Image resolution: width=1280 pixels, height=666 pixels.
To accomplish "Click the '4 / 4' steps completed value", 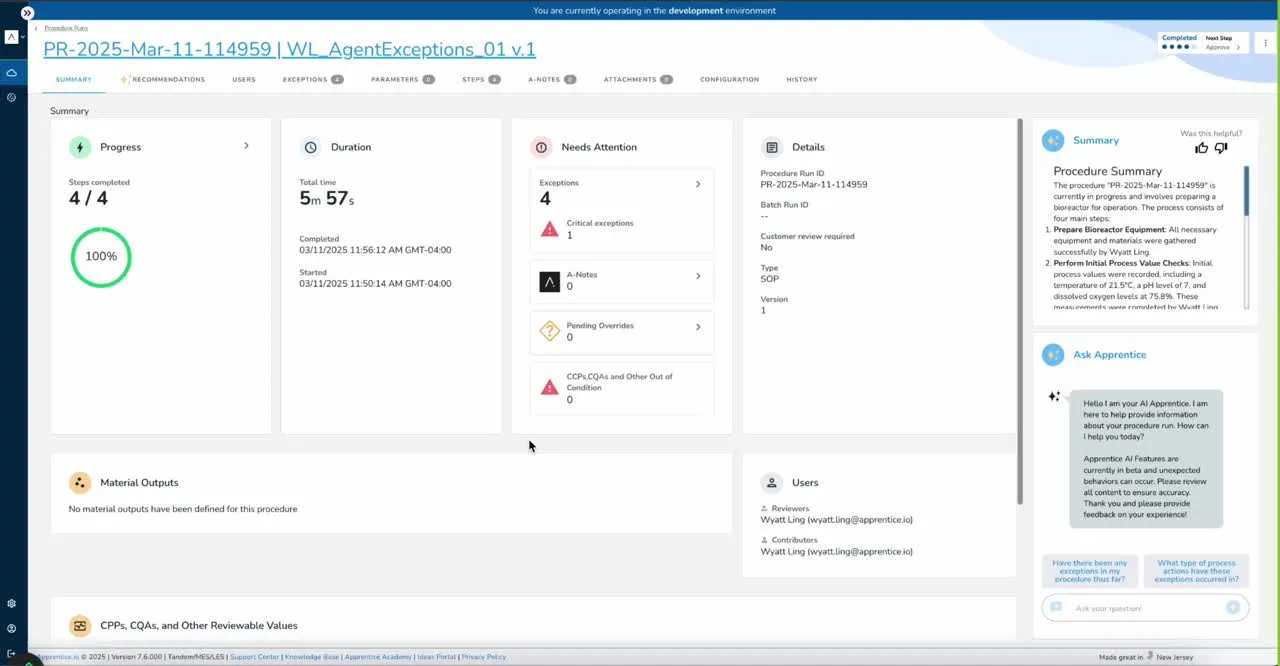I will click(x=88, y=198).
